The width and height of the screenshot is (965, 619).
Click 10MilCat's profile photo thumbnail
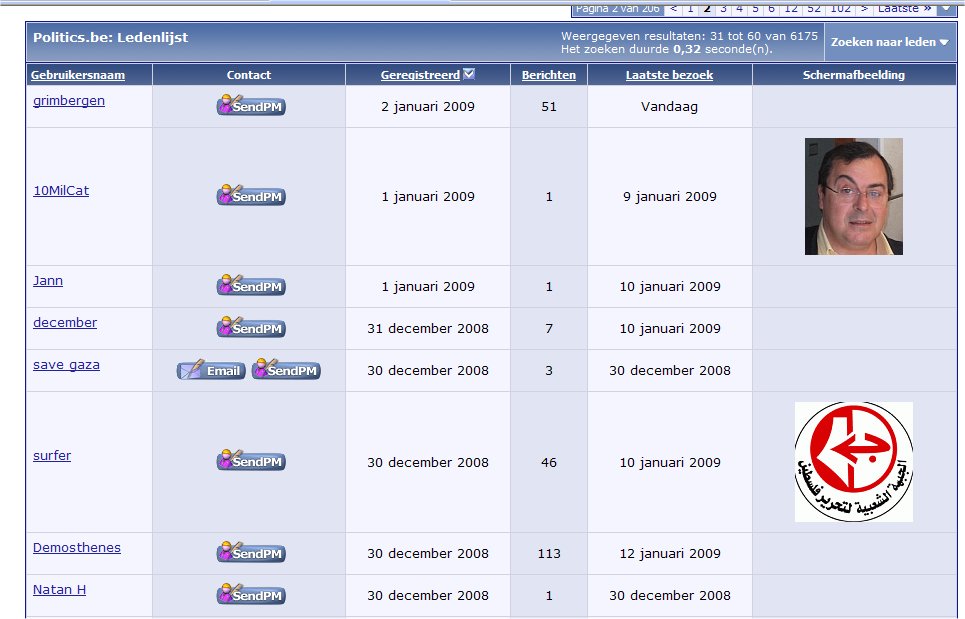[x=853, y=197]
